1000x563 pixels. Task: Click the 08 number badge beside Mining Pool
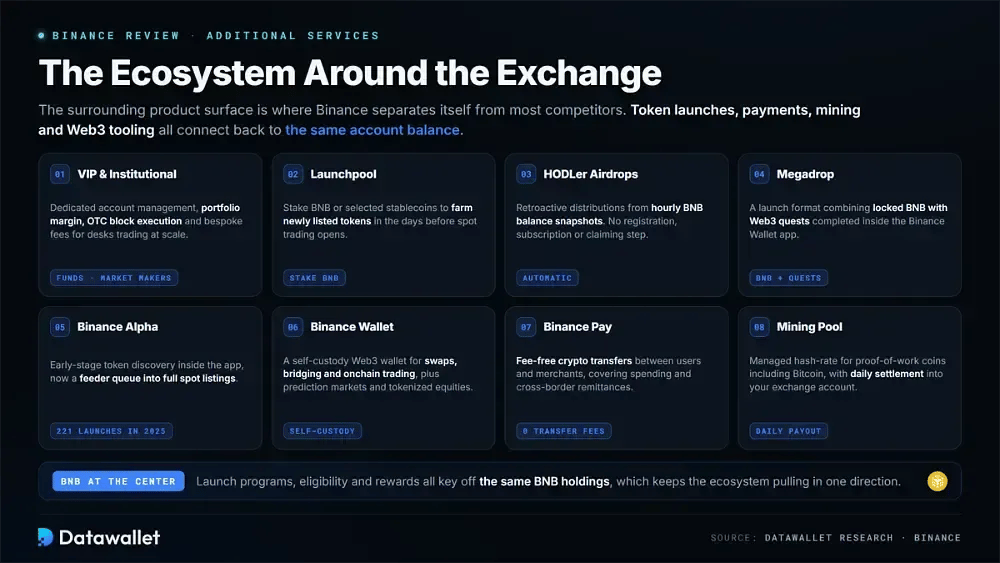[x=759, y=327]
